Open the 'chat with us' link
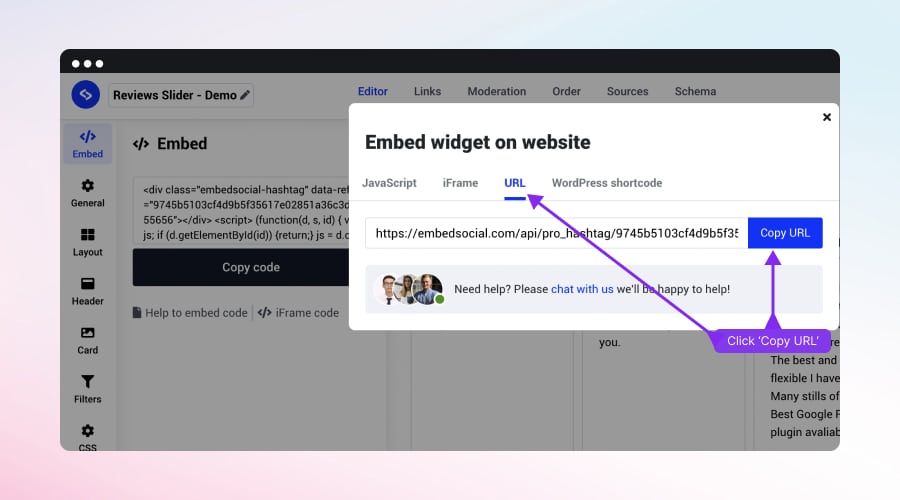Image resolution: width=900 pixels, height=500 pixels. (x=582, y=289)
